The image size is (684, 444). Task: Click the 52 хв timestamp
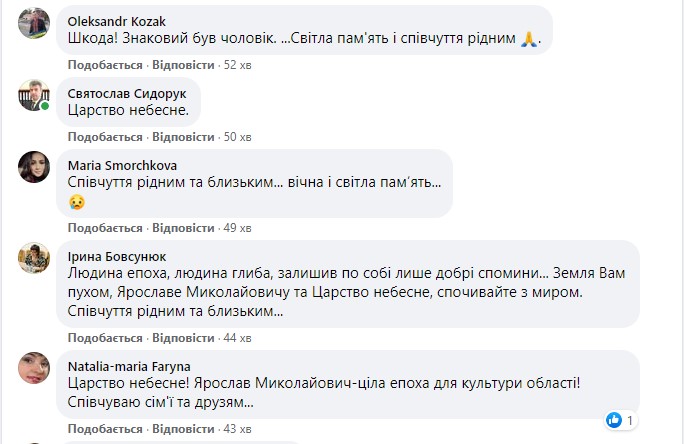tap(238, 64)
